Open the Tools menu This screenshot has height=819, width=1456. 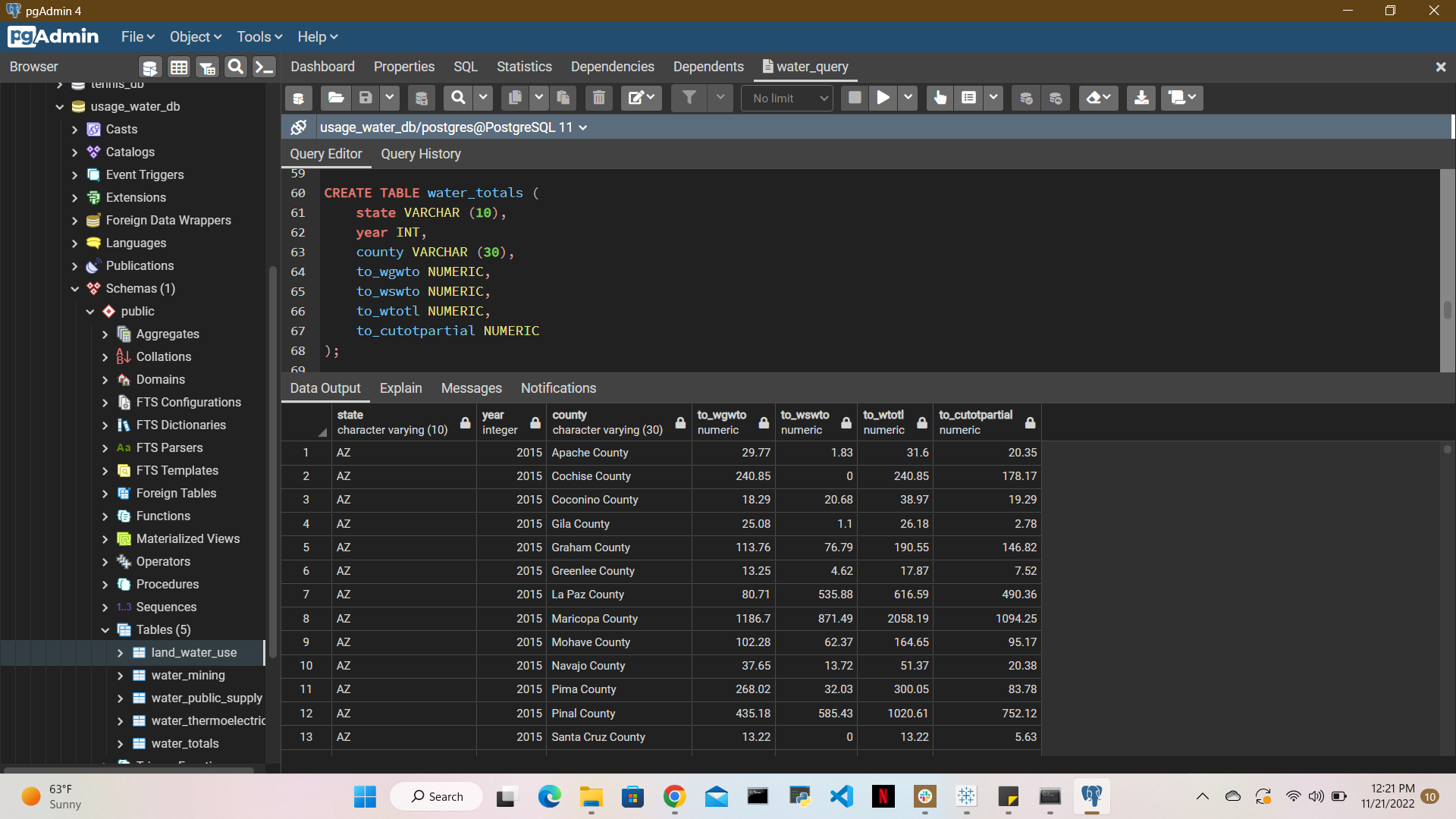click(x=259, y=36)
